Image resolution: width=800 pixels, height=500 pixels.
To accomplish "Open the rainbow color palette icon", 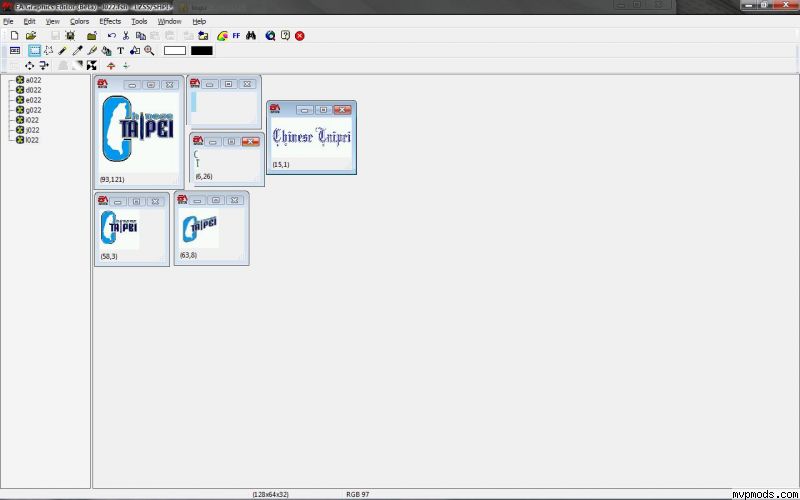I will click(x=222, y=36).
